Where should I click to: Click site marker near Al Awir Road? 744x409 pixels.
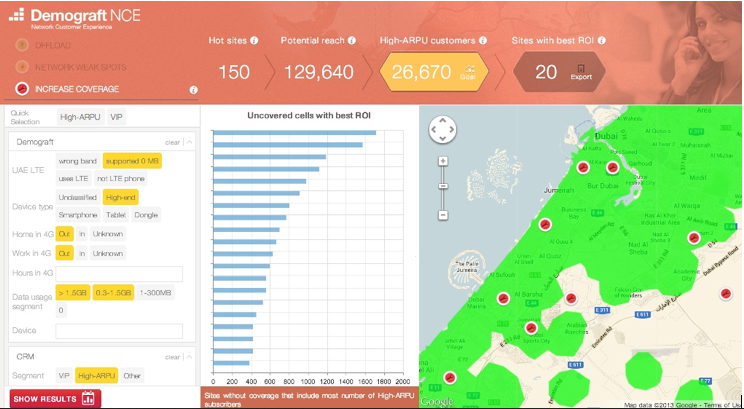694,238
